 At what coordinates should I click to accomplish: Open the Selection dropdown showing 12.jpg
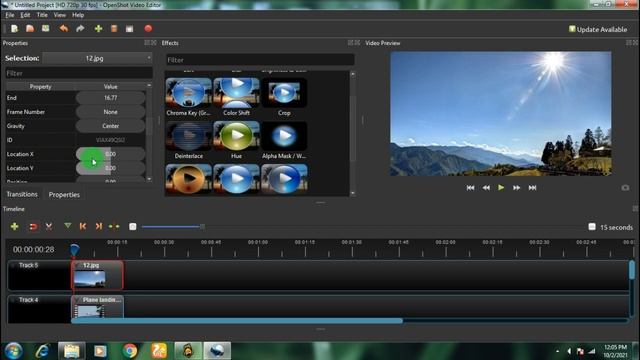click(x=98, y=58)
